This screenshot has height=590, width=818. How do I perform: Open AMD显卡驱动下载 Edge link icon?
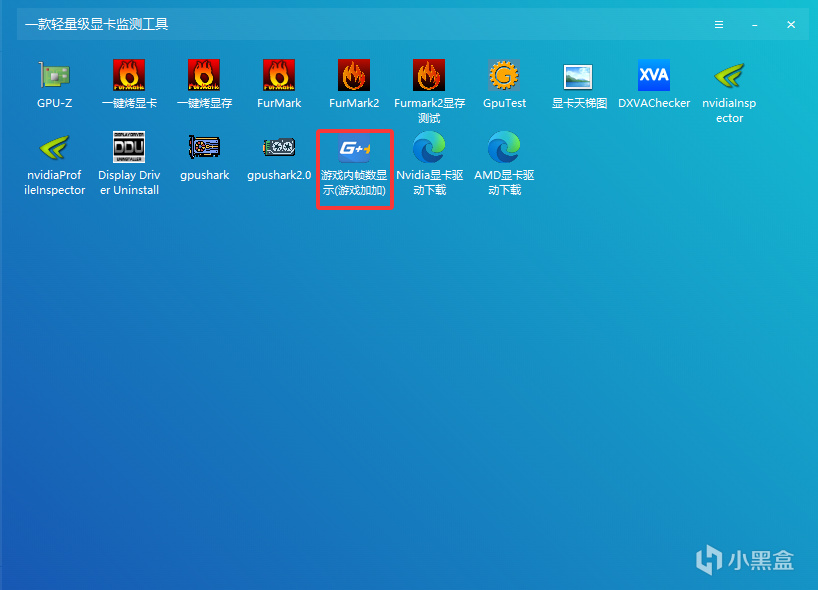tap(504, 148)
